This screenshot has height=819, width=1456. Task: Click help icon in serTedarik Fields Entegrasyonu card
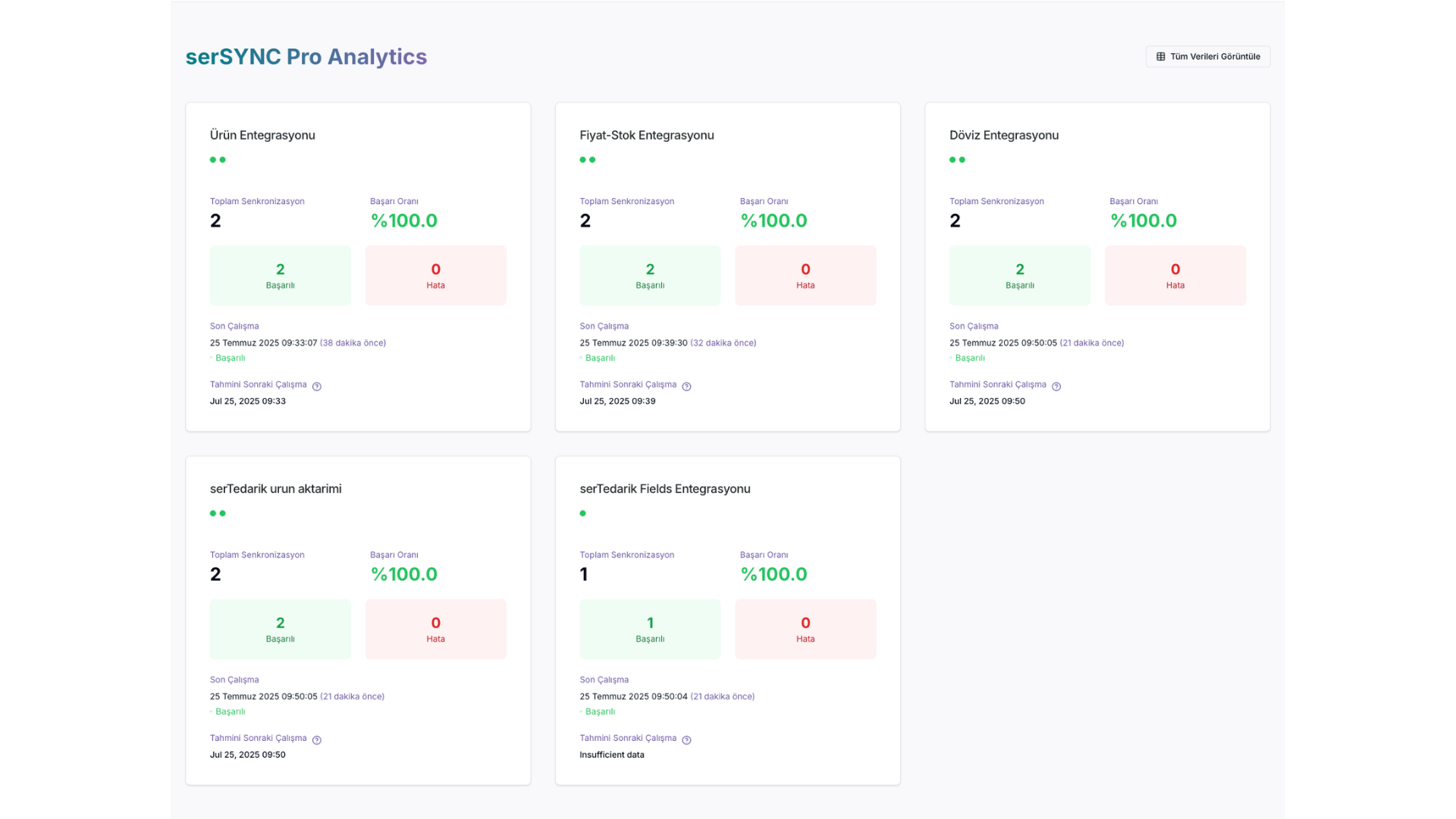tap(686, 740)
